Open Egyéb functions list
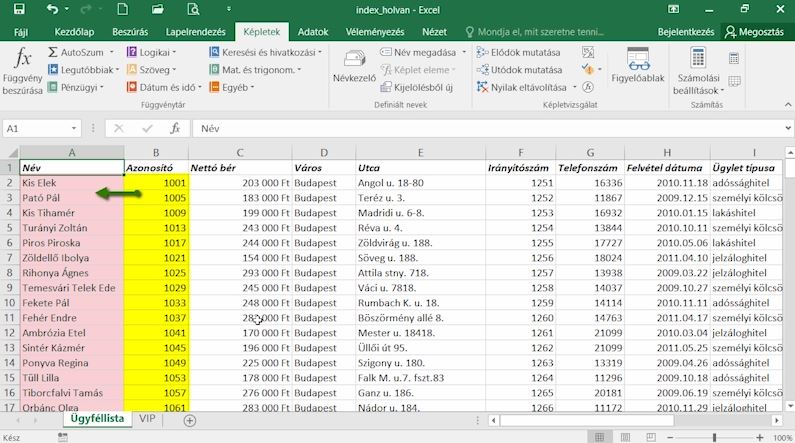The image size is (795, 443). (232, 87)
